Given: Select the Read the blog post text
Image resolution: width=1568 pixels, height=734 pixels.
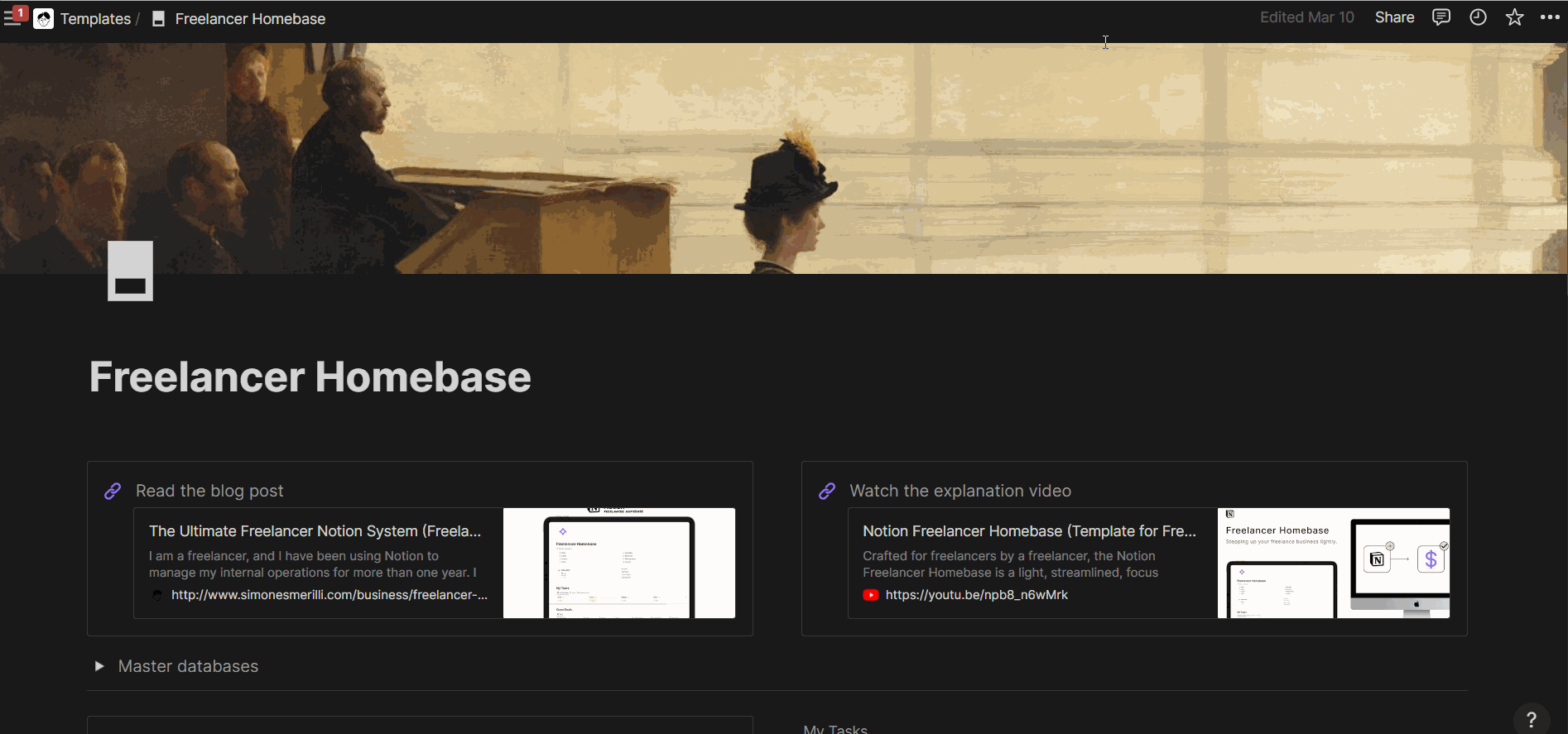Looking at the screenshot, I should (x=209, y=491).
